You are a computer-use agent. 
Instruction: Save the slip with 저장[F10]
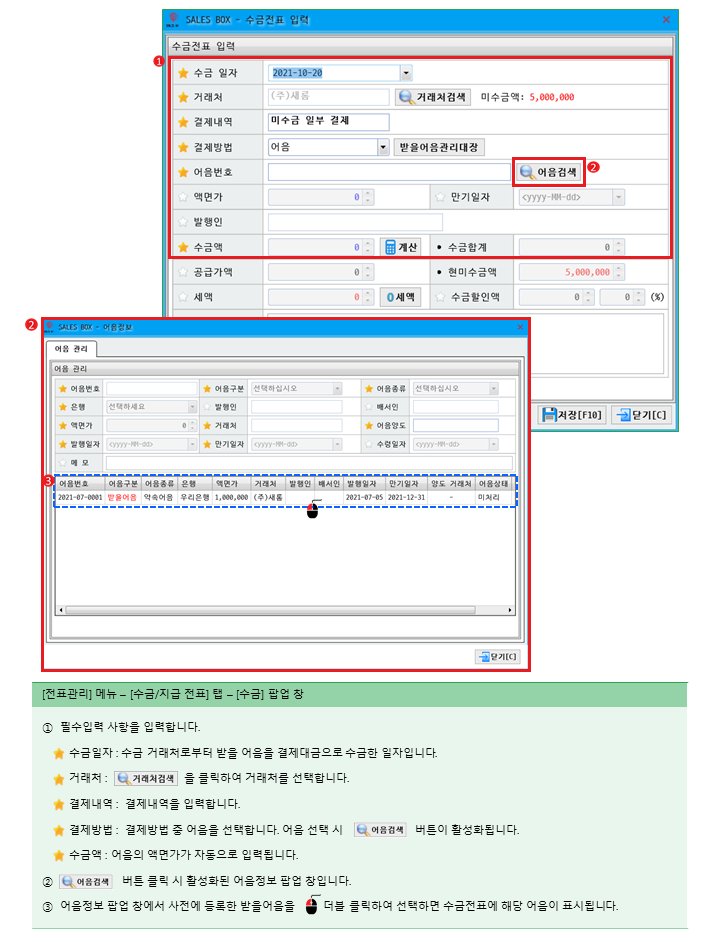tap(572, 414)
